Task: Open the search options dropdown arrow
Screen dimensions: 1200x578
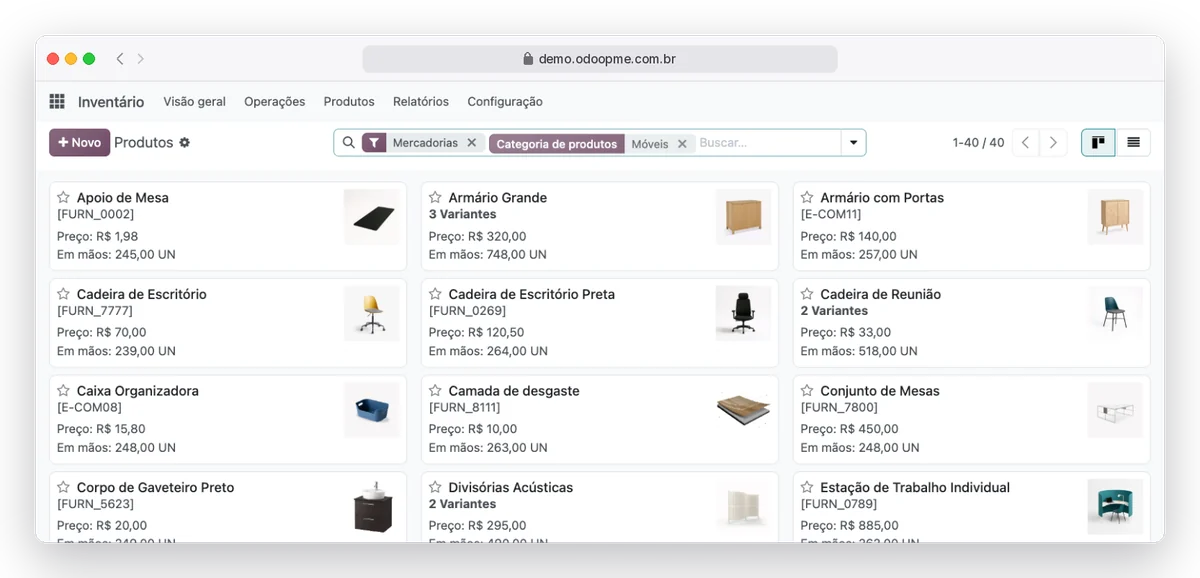Action: click(853, 143)
